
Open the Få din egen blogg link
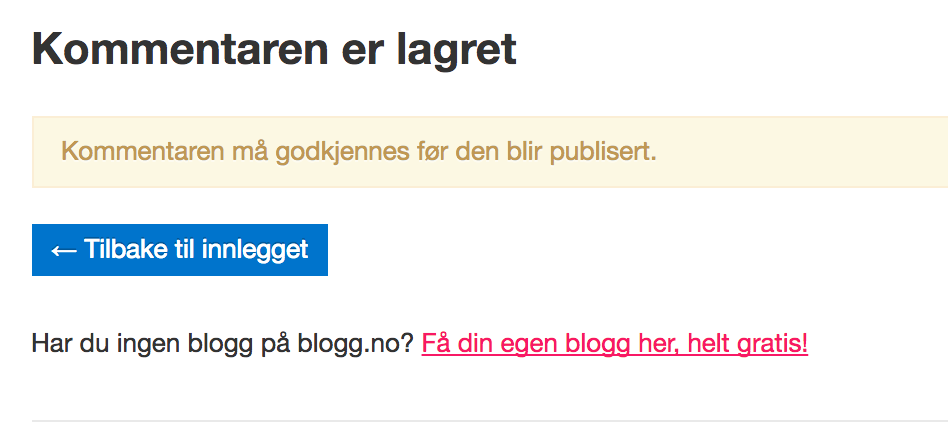pyautogui.click(x=614, y=344)
